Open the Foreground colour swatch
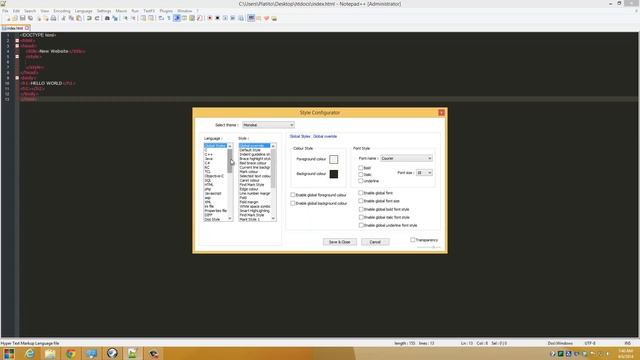This screenshot has width=640, height=360. [x=333, y=159]
